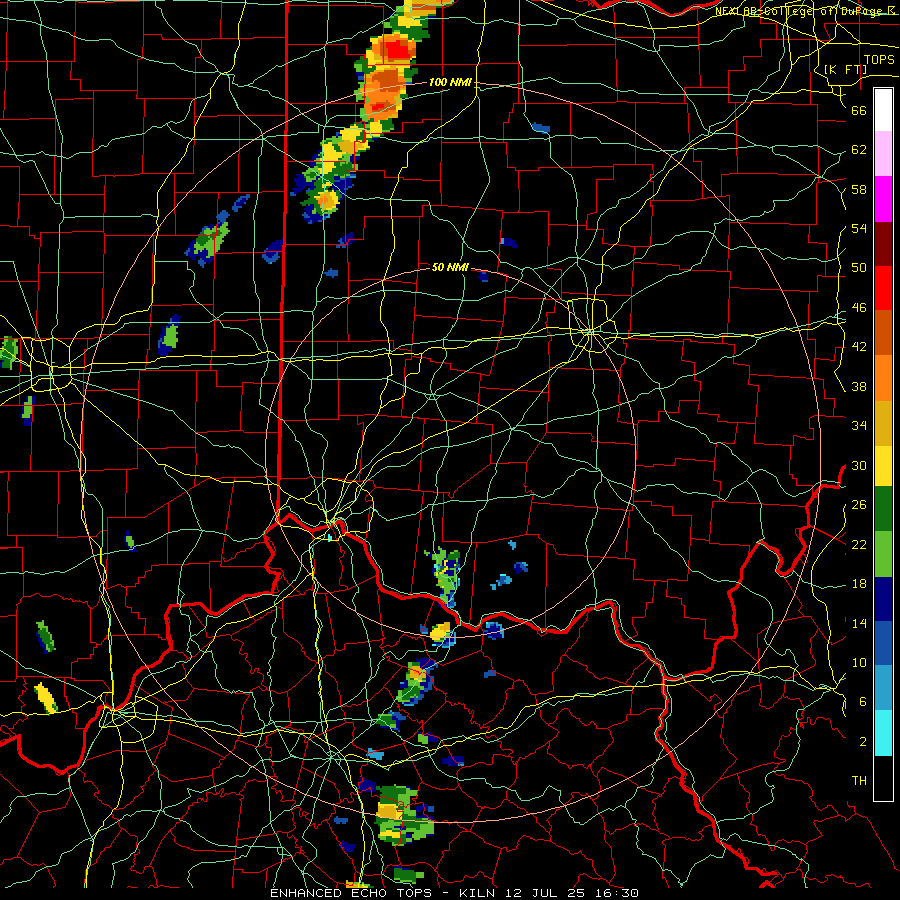
Task: Click the bright yellow legend swatch
Action: click(x=883, y=465)
